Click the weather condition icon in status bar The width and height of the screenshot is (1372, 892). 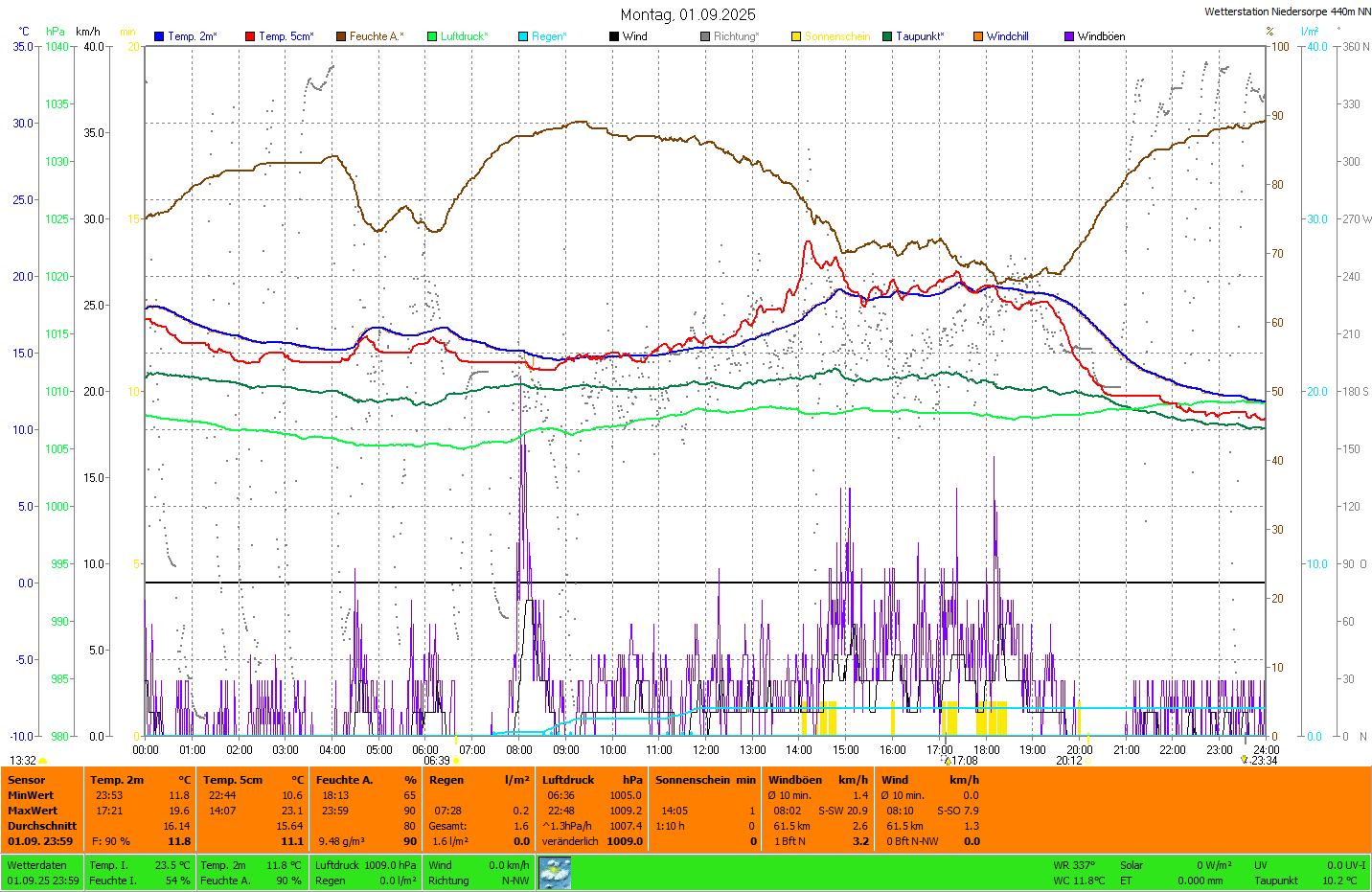(555, 873)
